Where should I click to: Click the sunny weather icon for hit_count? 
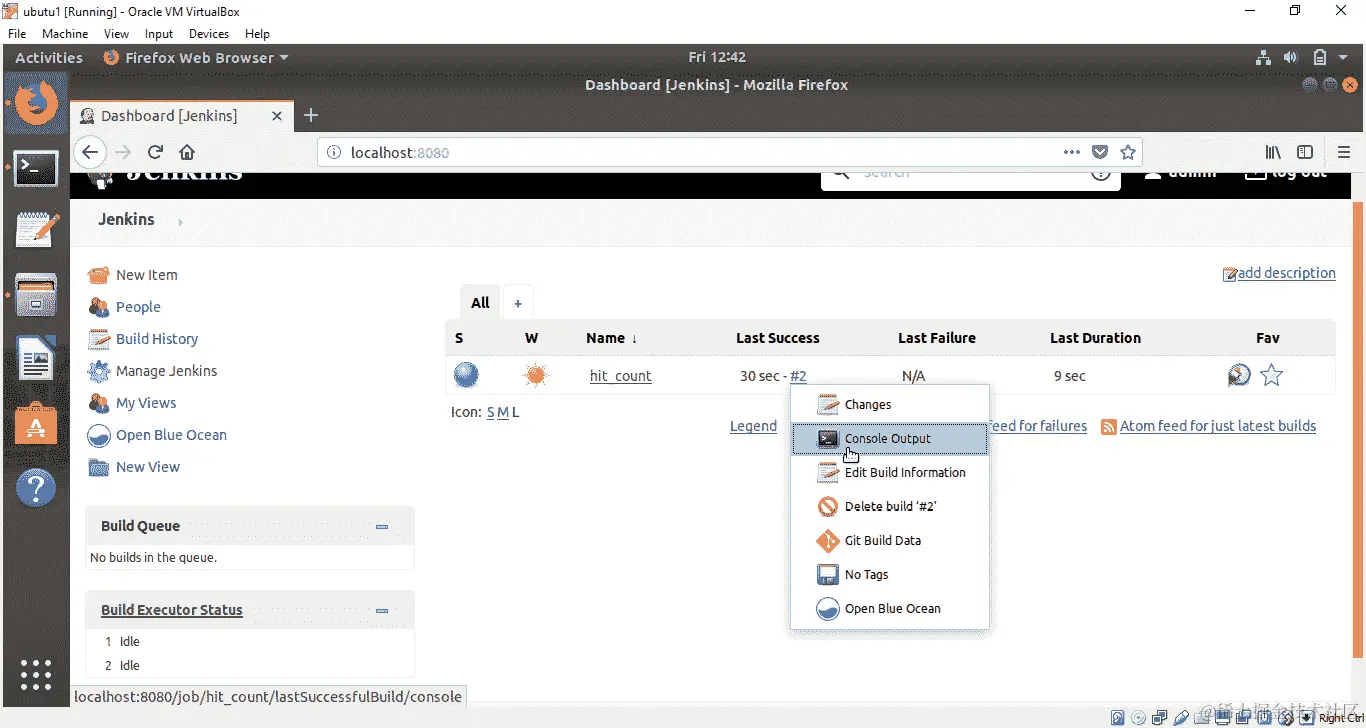(536, 376)
